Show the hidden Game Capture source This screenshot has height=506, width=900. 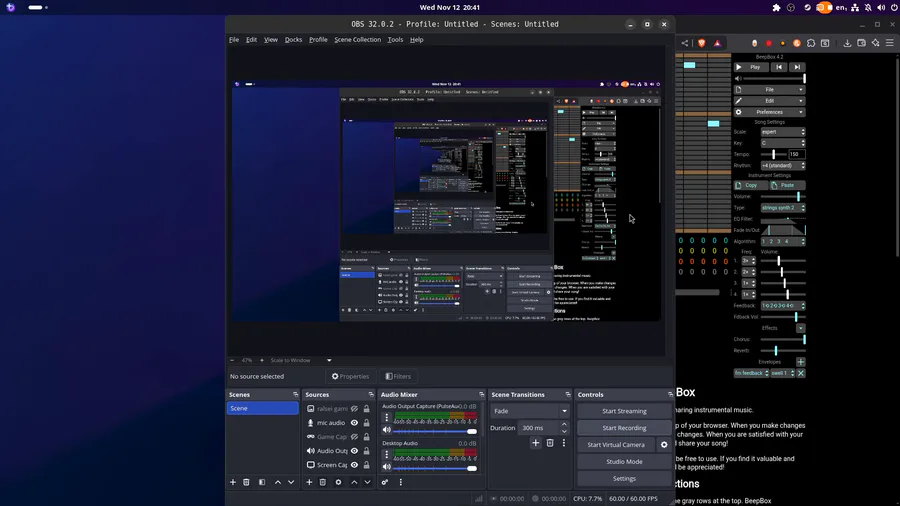[354, 437]
